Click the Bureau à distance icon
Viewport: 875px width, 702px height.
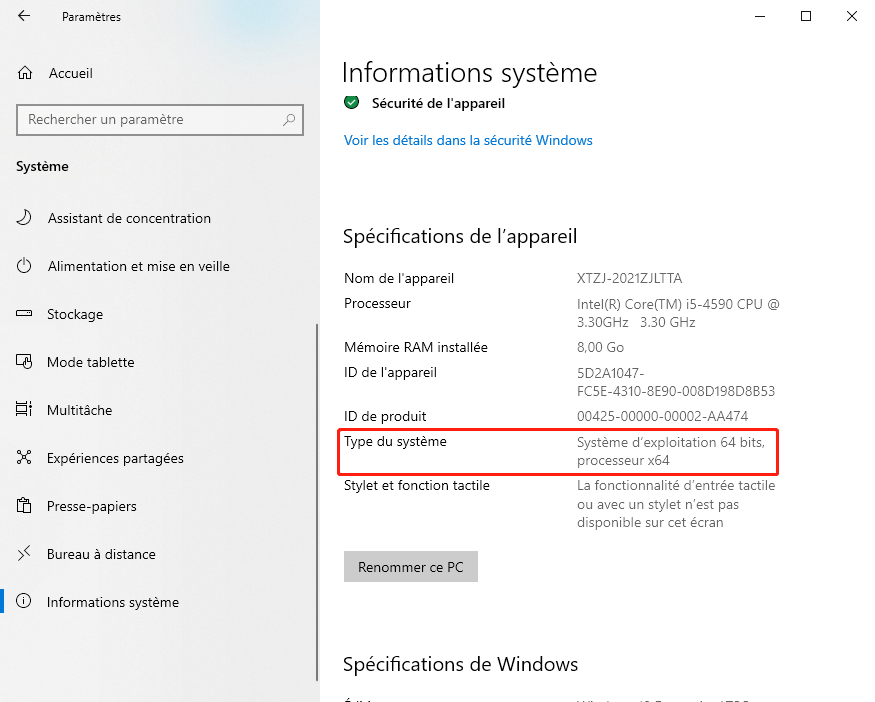point(25,554)
